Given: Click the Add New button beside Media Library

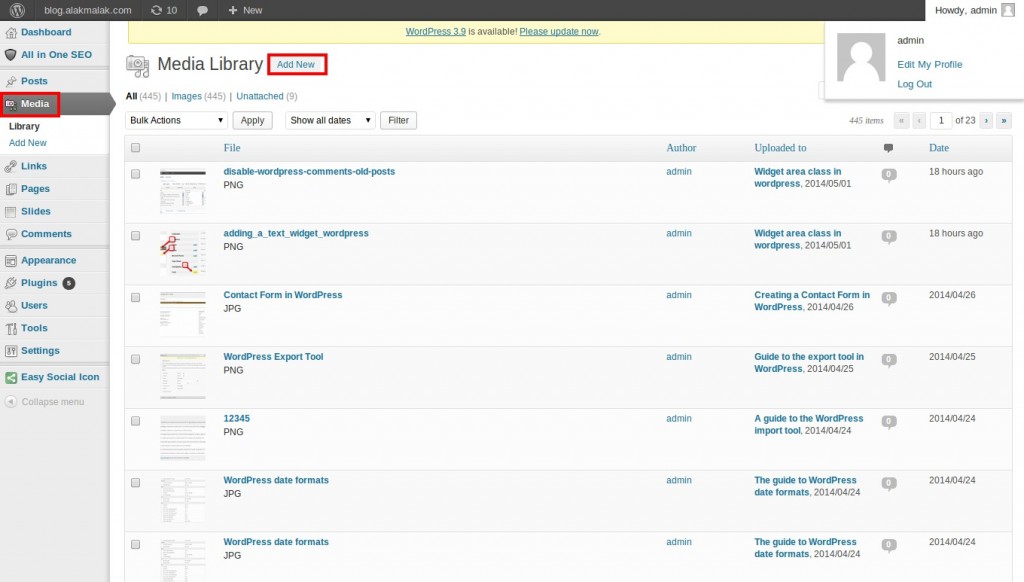Looking at the screenshot, I should pos(296,65).
